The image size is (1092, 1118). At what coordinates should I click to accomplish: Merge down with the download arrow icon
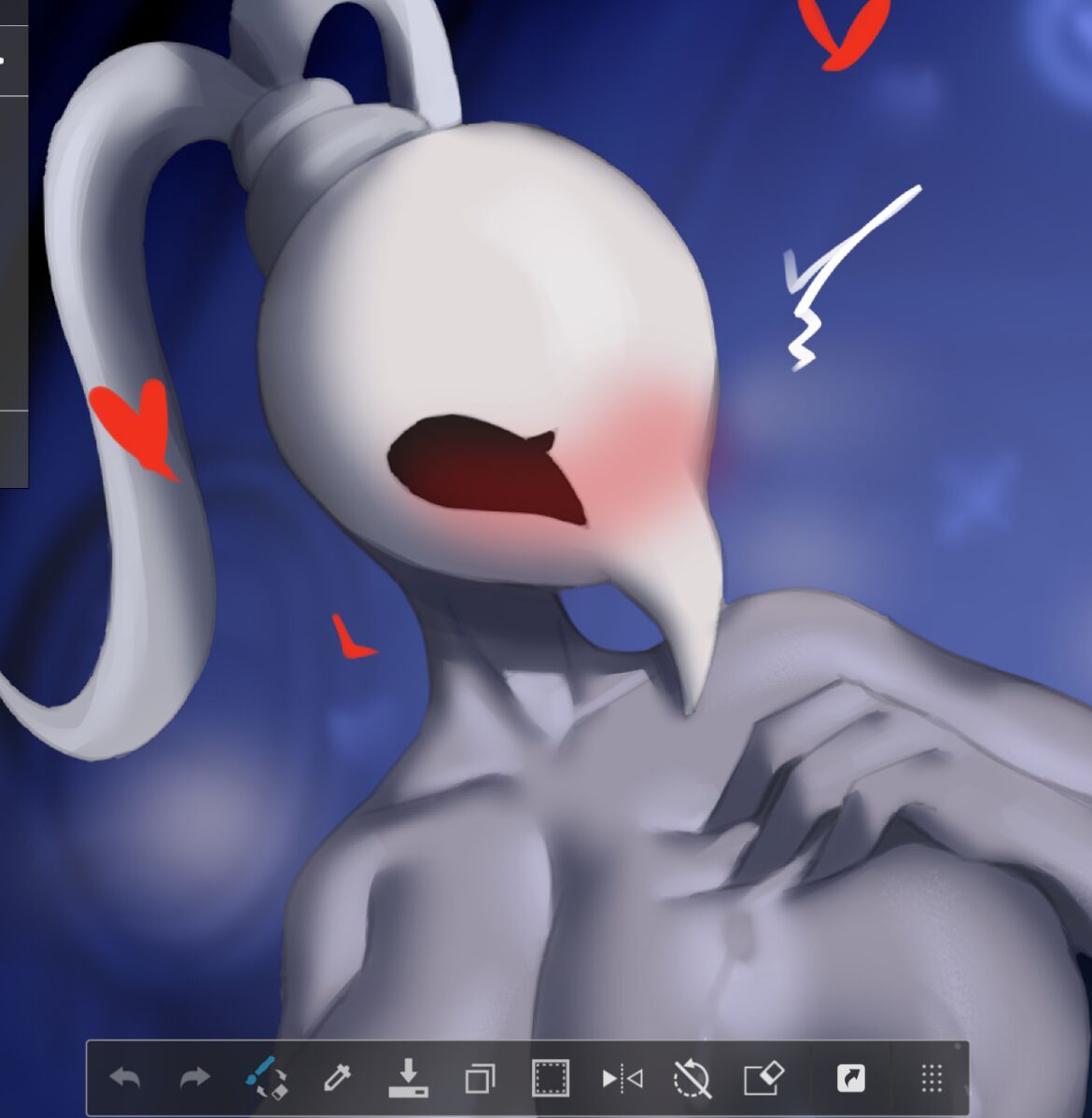tap(408, 1077)
